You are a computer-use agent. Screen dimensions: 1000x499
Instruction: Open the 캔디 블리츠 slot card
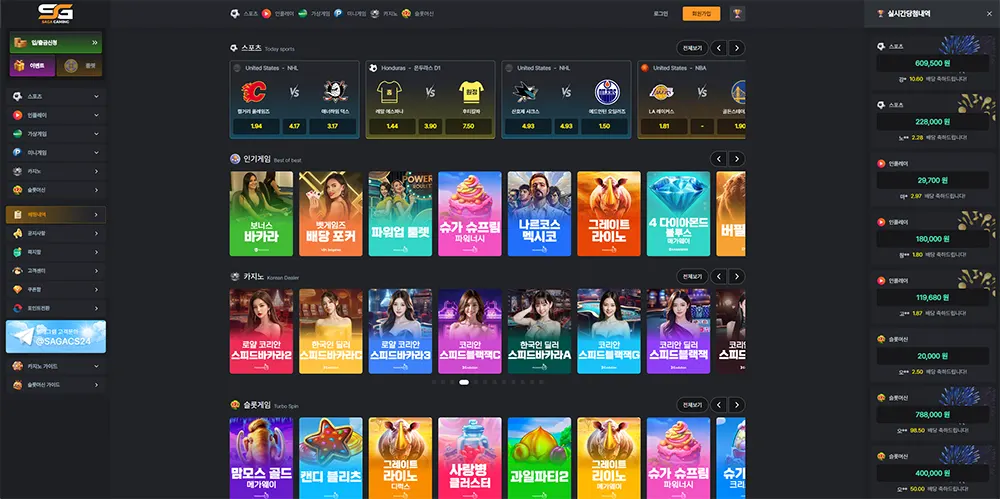pos(331,458)
